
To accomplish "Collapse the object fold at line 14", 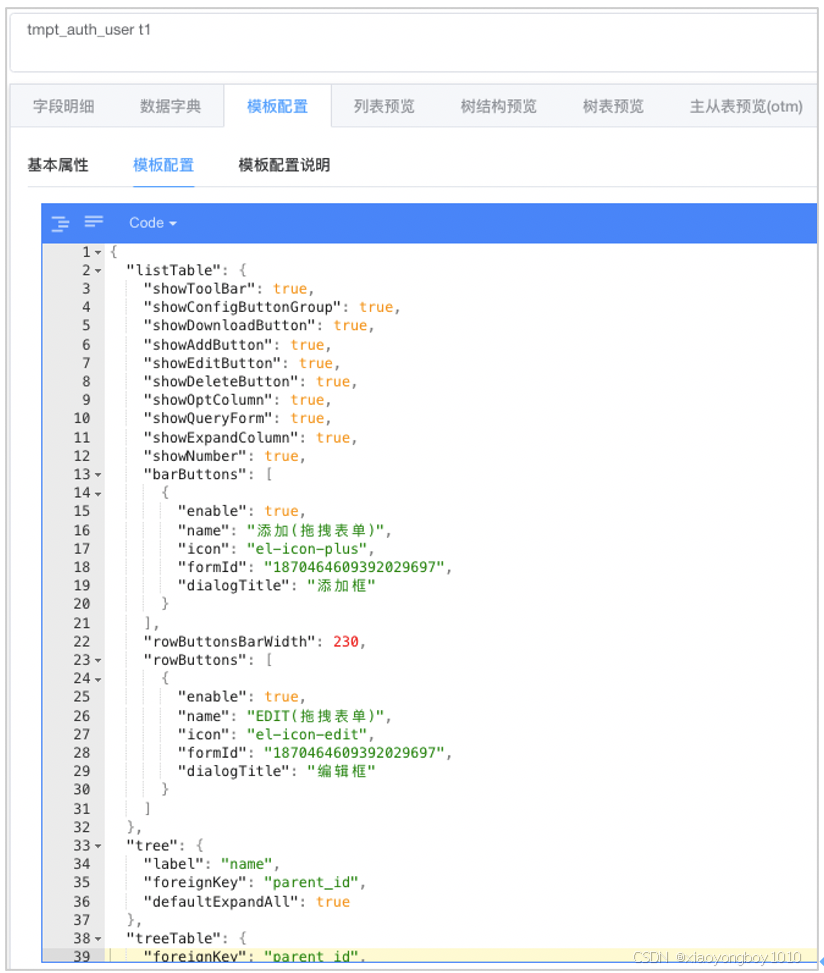I will point(98,493).
